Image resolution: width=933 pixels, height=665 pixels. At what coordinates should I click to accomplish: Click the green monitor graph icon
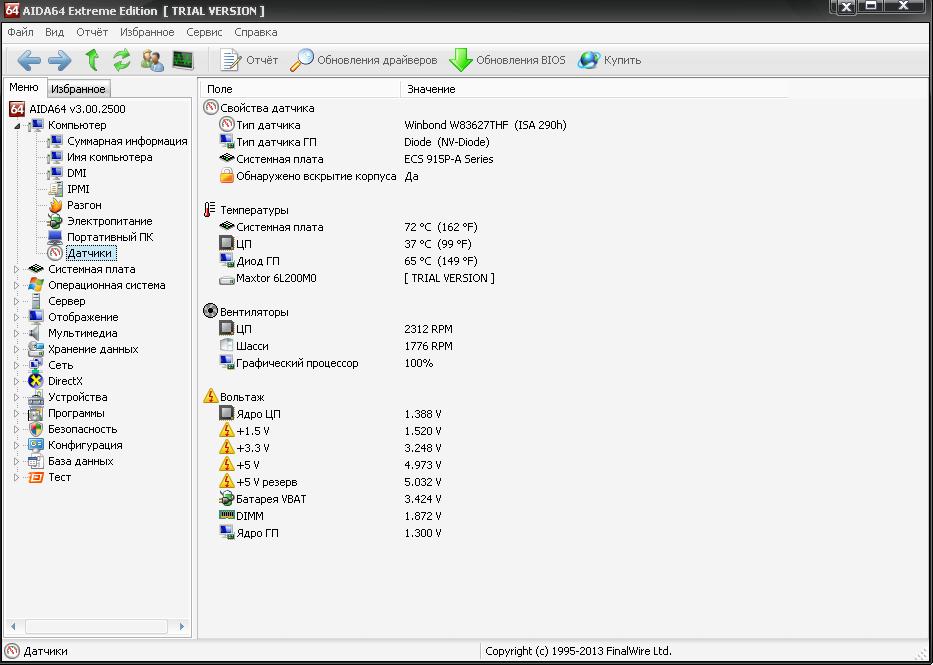tap(183, 60)
